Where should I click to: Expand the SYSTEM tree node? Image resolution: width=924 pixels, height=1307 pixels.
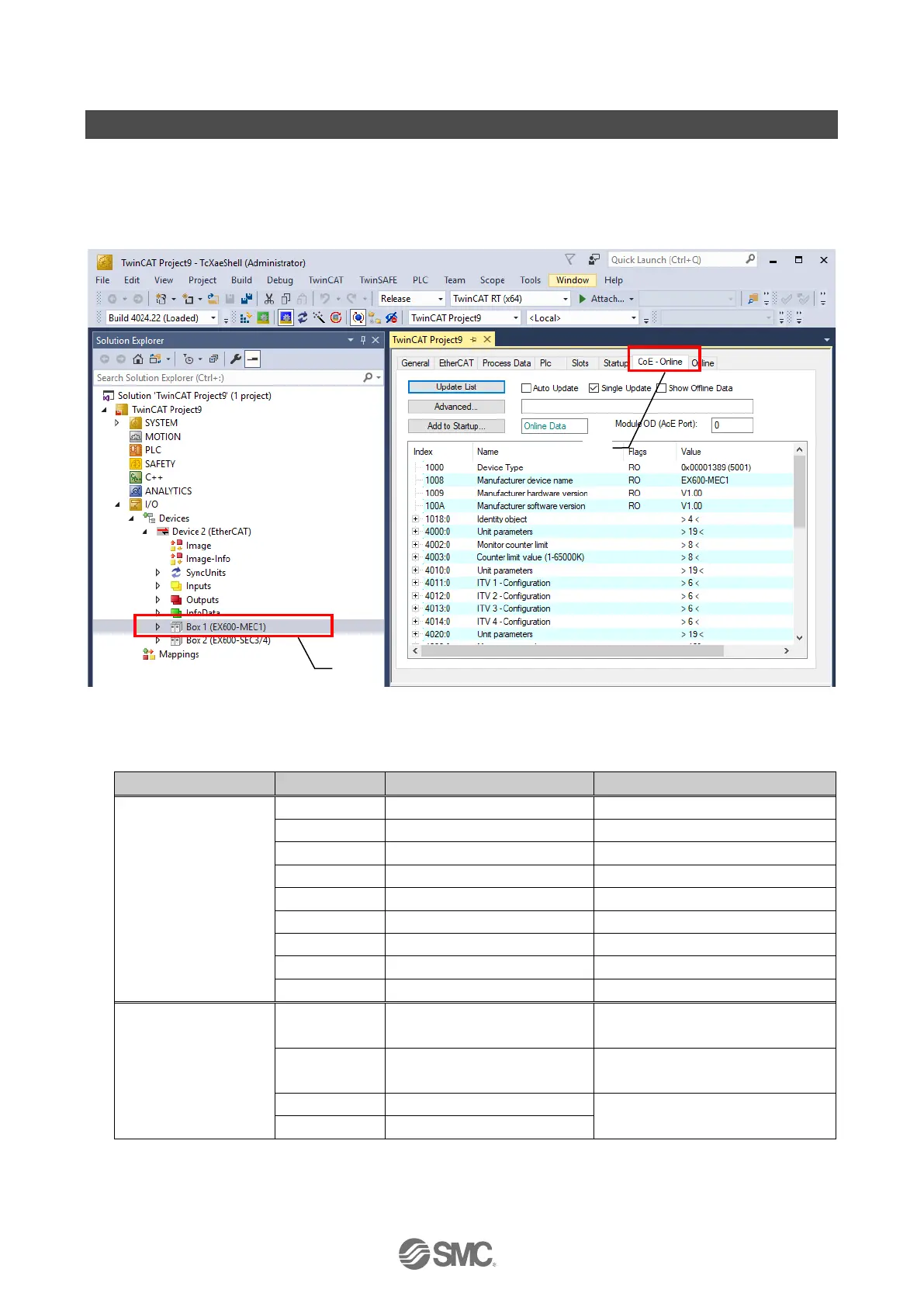[117, 423]
